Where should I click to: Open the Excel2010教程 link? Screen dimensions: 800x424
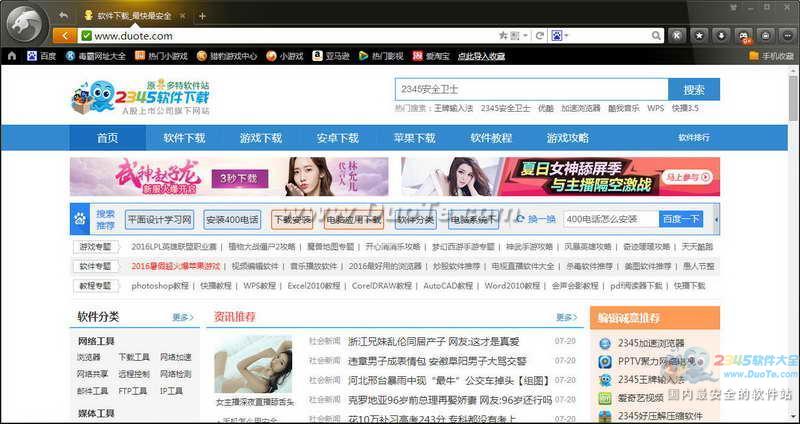(313, 286)
